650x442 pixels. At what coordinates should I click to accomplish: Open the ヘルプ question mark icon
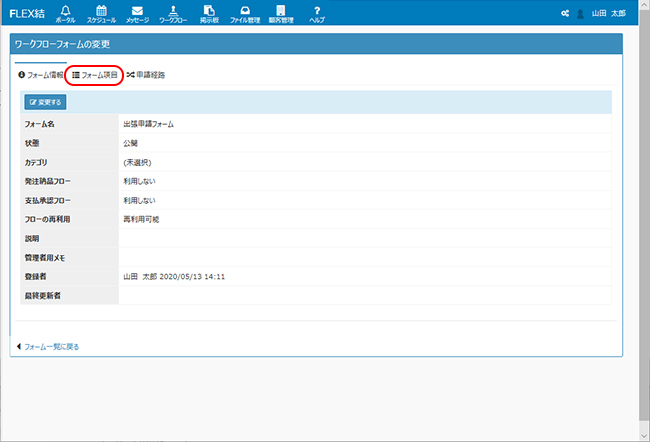(317, 14)
